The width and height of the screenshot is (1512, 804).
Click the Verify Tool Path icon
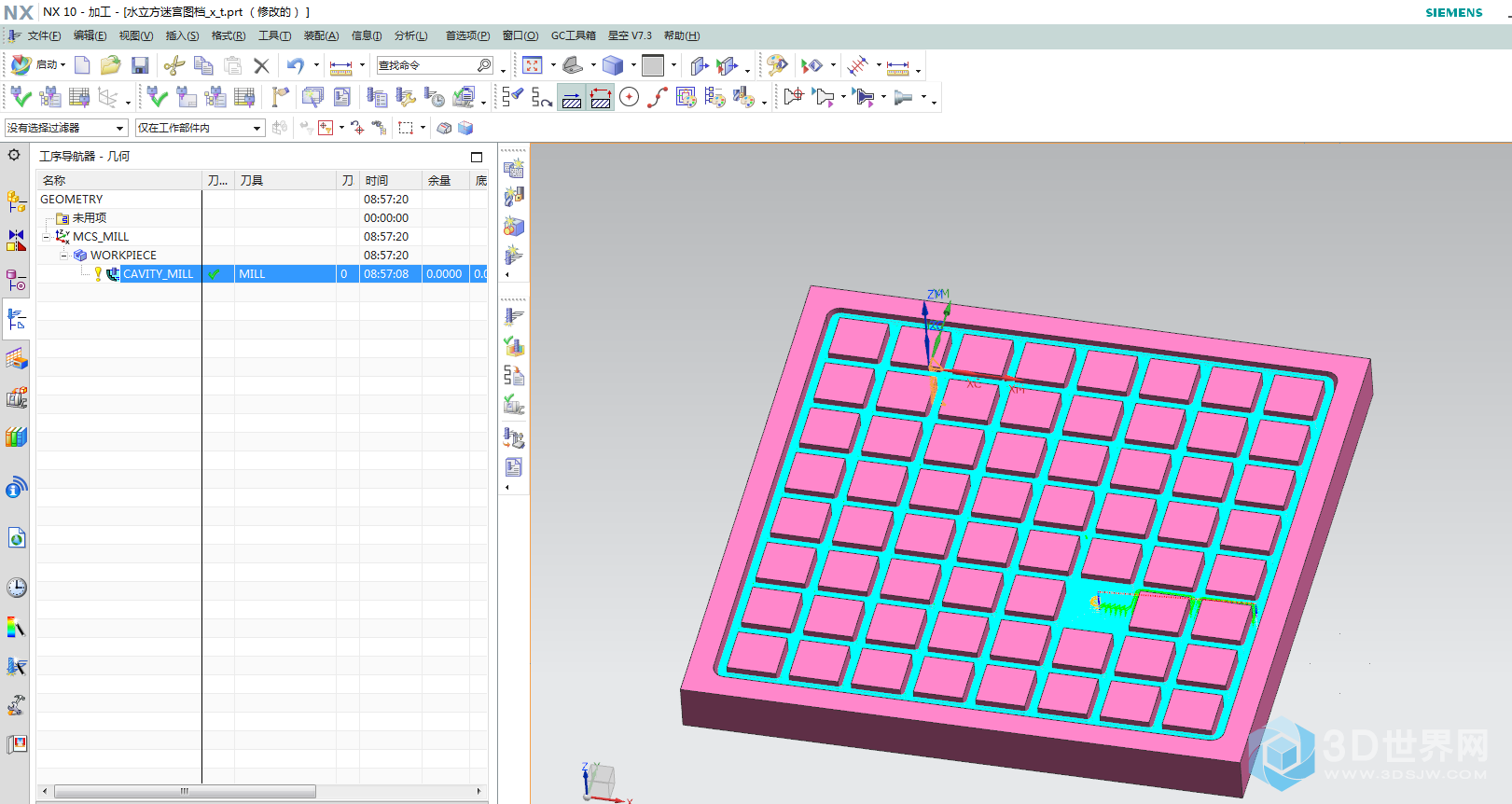pyautogui.click(x=513, y=346)
